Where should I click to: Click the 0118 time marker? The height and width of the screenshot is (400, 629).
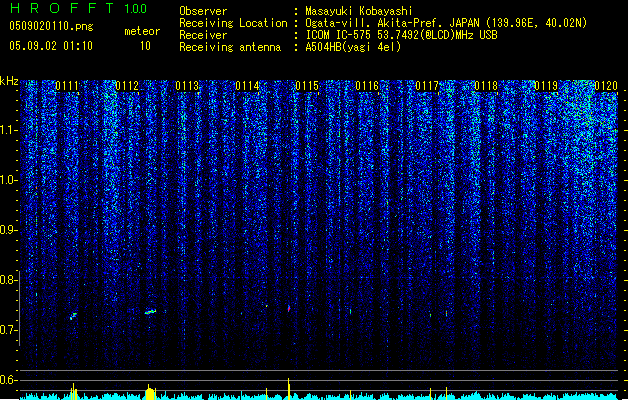[x=486, y=86]
